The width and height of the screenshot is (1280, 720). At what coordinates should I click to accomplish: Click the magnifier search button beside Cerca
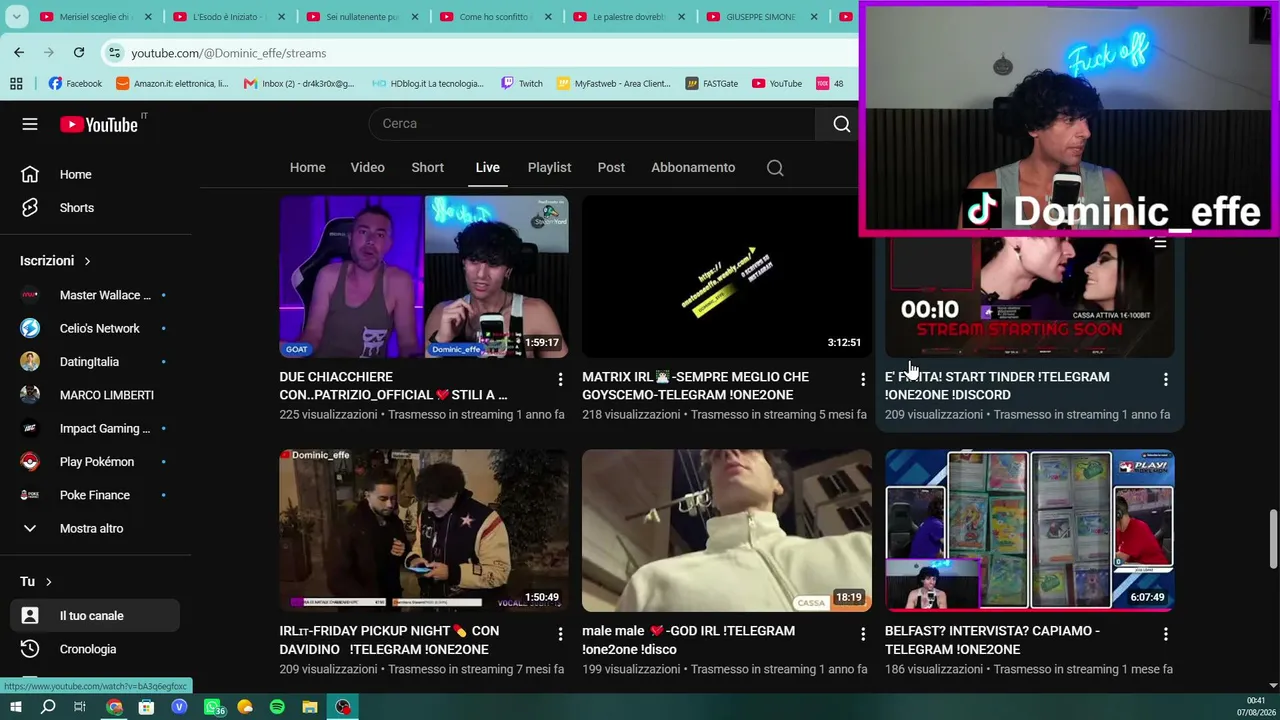tap(841, 124)
